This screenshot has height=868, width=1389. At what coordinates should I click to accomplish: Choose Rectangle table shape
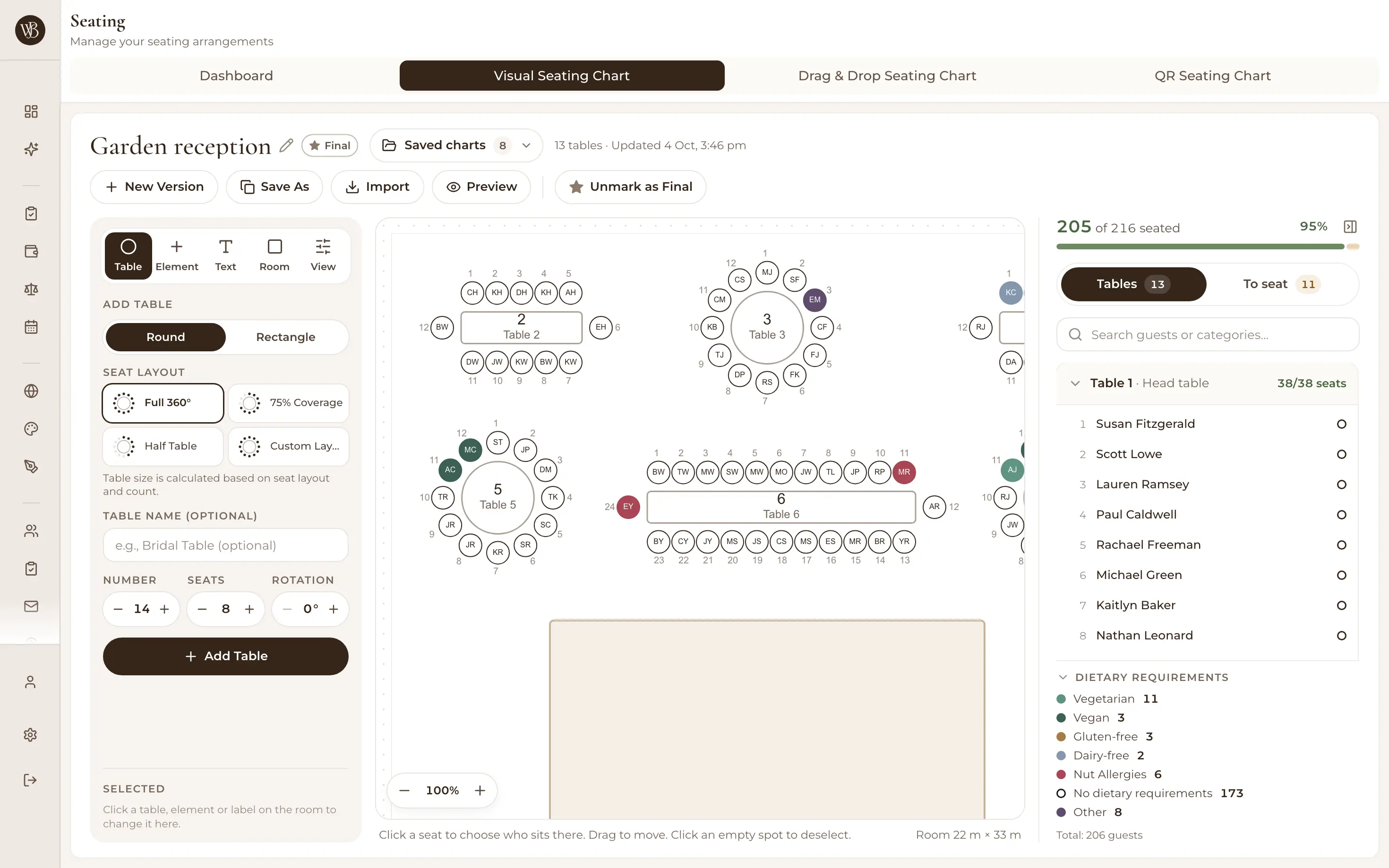pos(285,337)
